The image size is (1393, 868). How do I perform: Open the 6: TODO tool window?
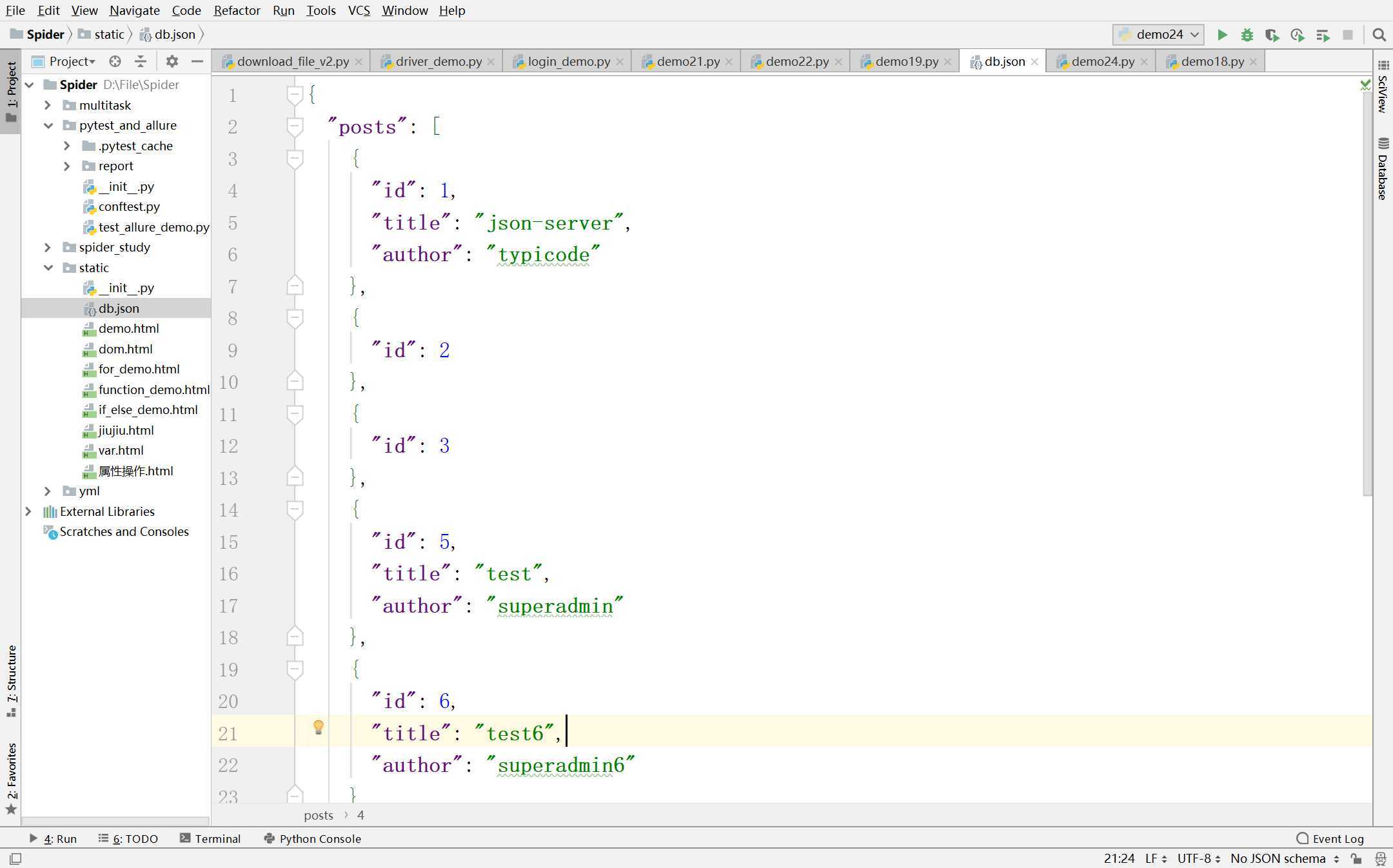(x=128, y=838)
